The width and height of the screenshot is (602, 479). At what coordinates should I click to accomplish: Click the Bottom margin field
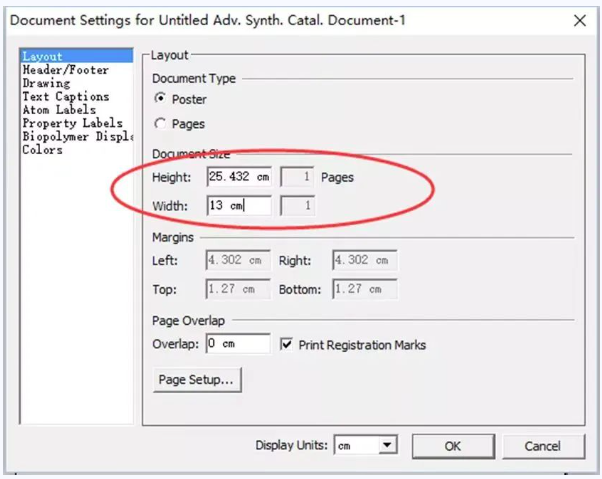[x=365, y=289]
